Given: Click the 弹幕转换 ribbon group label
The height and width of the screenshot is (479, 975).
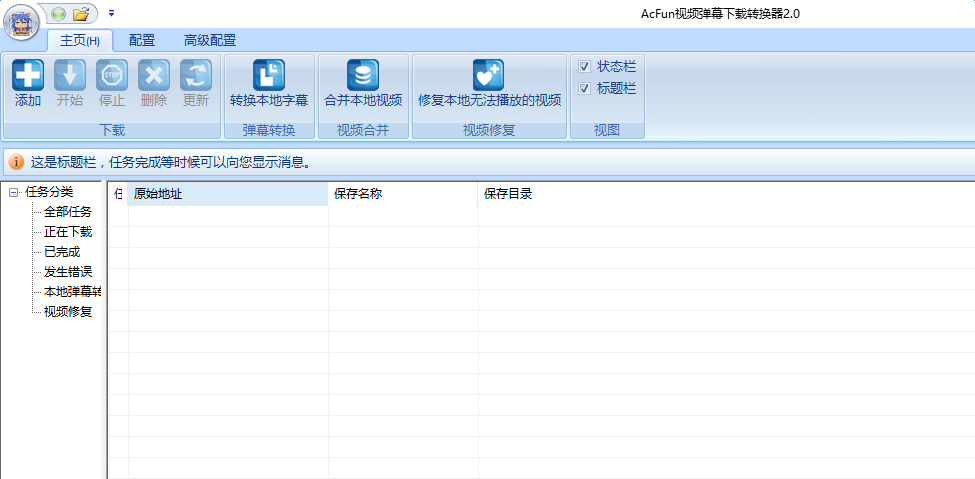Looking at the screenshot, I should tap(269, 130).
